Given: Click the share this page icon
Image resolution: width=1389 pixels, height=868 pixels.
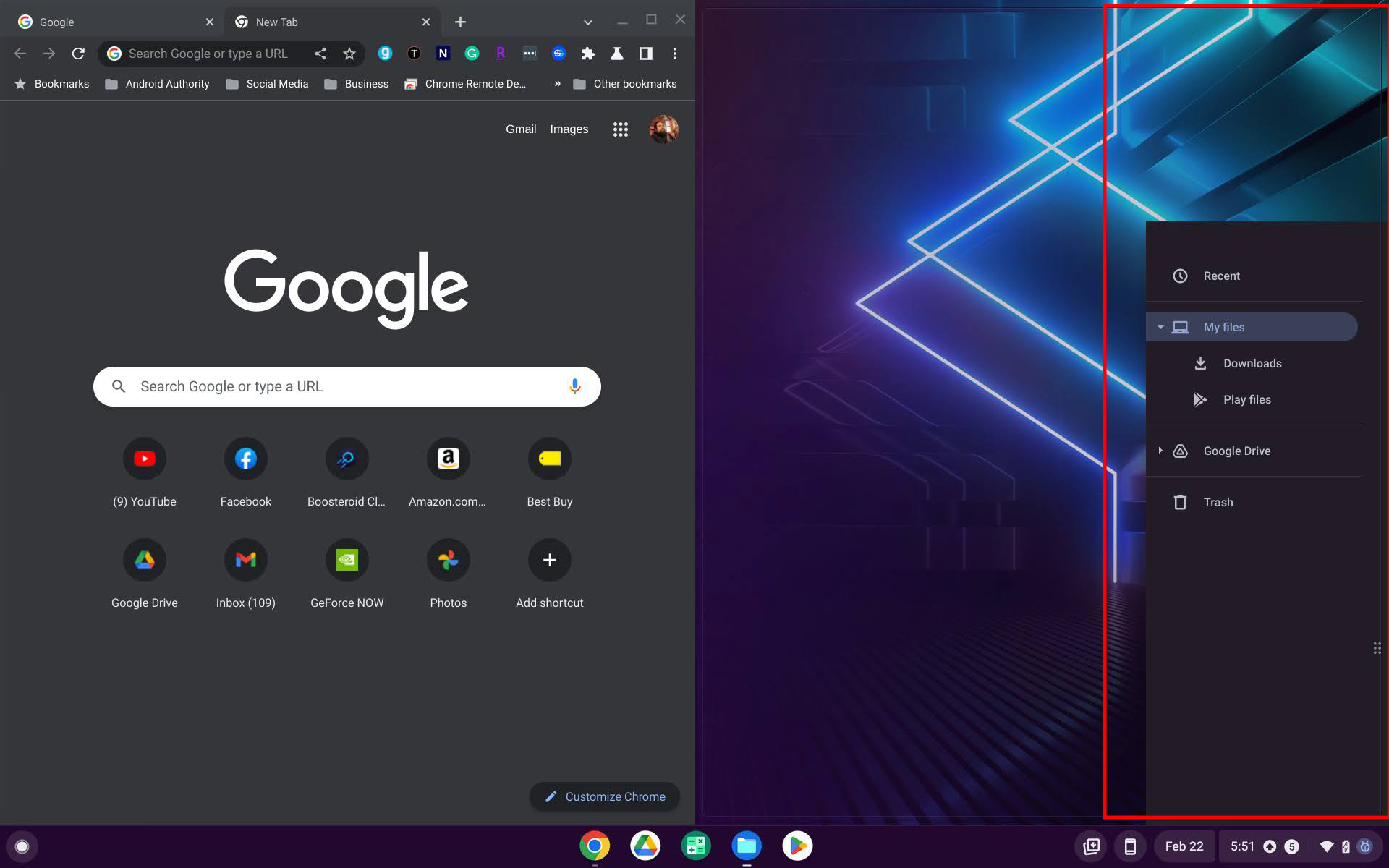Looking at the screenshot, I should (320, 54).
